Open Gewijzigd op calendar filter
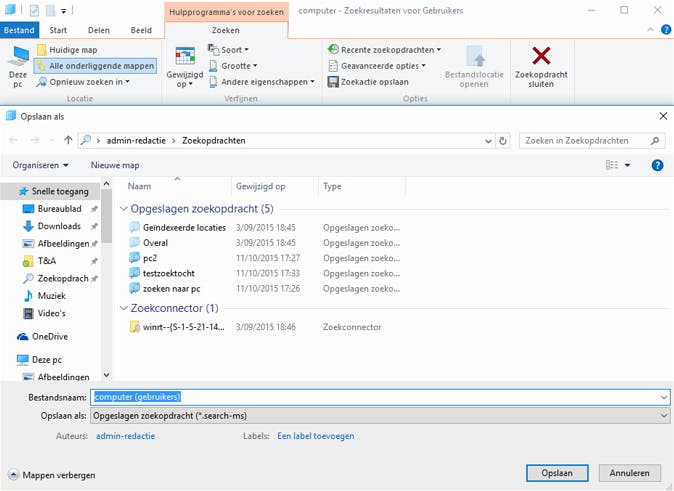 pos(185,67)
